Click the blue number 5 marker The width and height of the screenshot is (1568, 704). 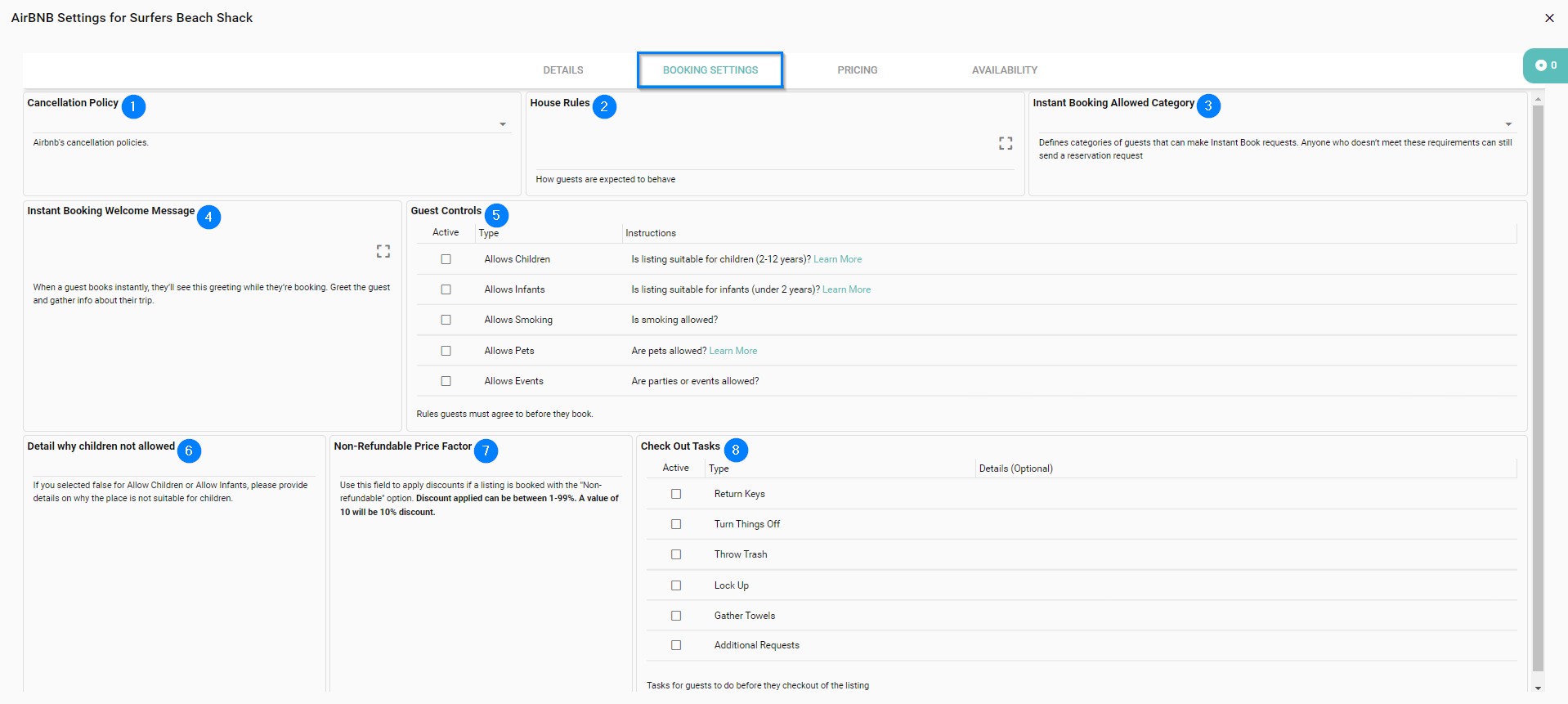495,215
